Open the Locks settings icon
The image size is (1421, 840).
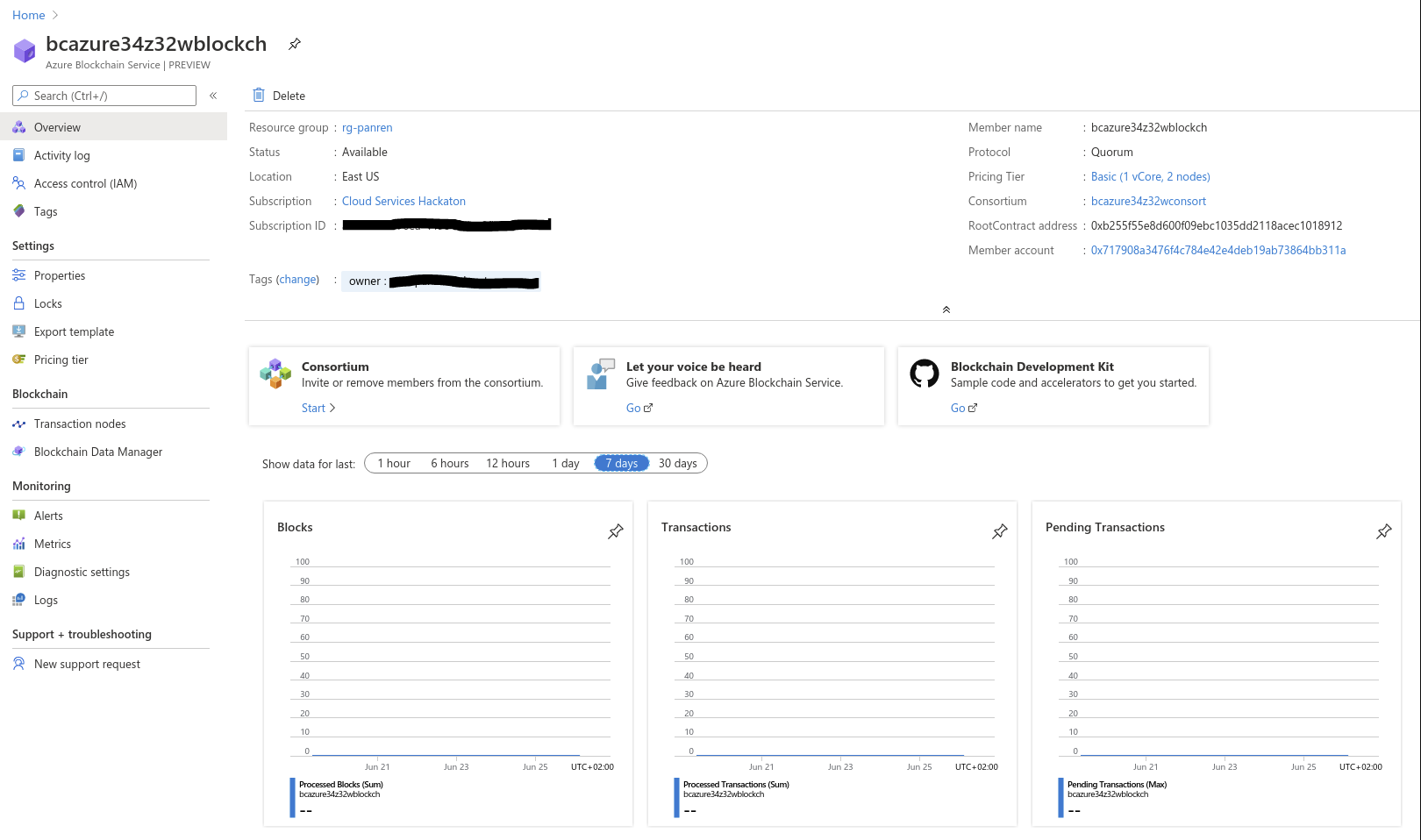[x=19, y=303]
